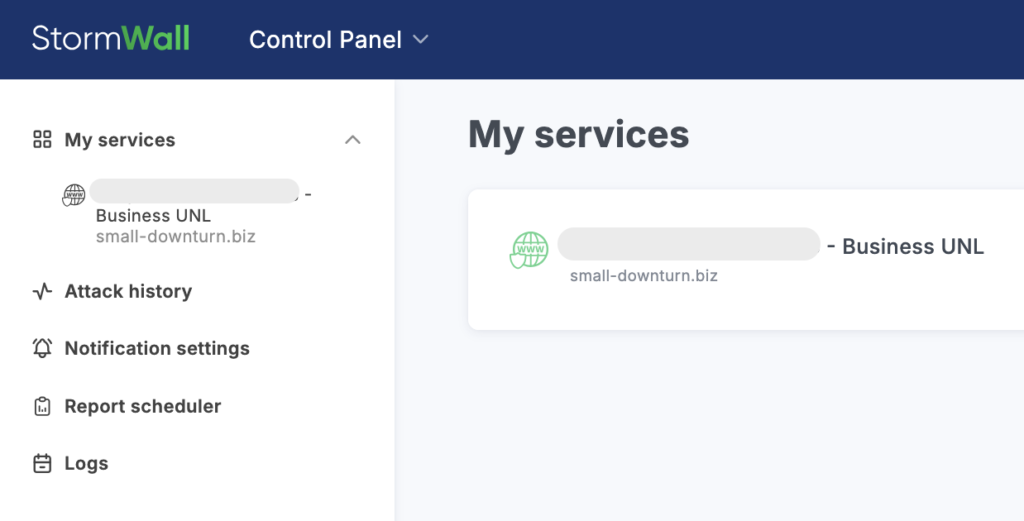Click the Attack history pulse icon

42,292
